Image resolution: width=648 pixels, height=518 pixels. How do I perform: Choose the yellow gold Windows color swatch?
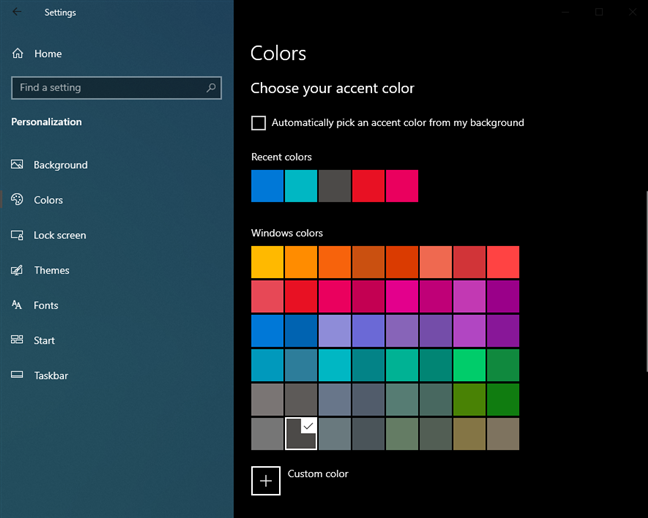(267, 262)
